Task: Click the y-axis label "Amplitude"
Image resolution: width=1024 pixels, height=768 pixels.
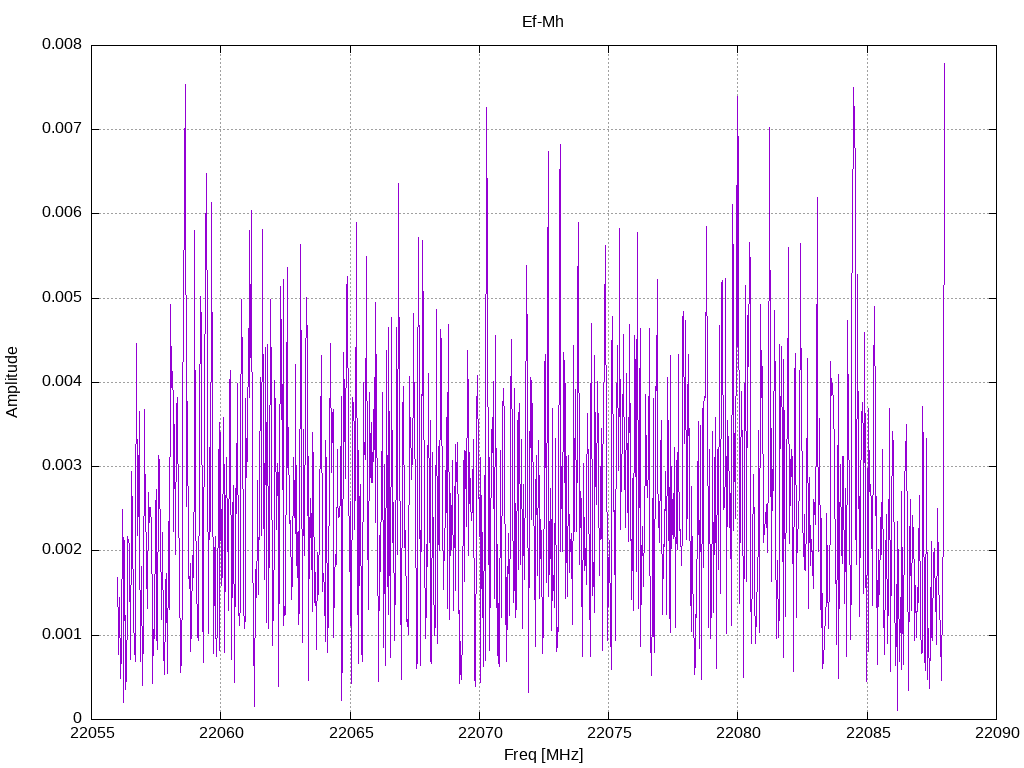Action: point(12,382)
